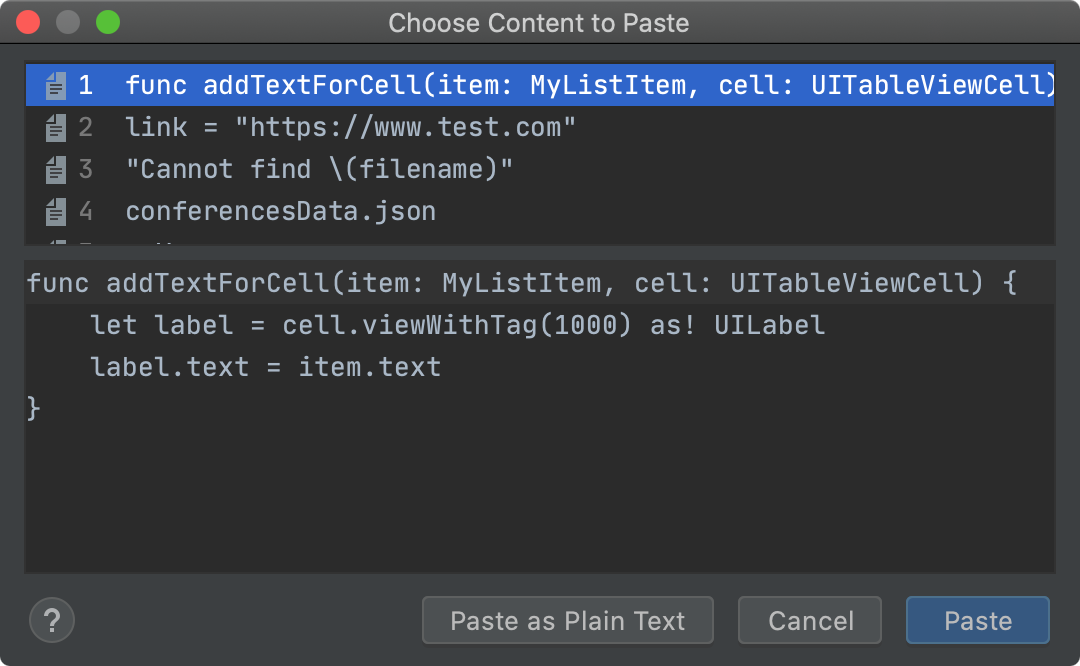Image resolution: width=1080 pixels, height=666 pixels.
Task: Zoom the dialog with the green button
Action: [107, 22]
